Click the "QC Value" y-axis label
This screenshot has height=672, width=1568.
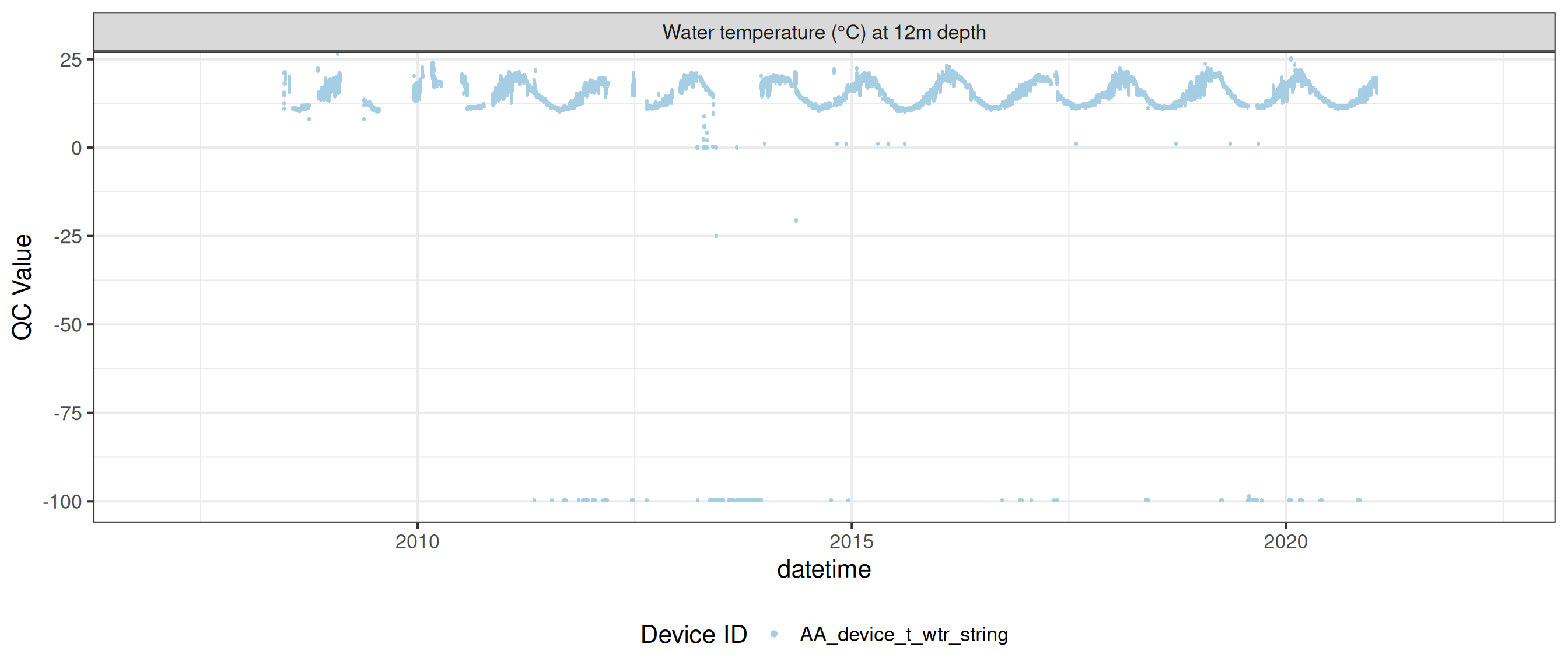tap(23, 286)
